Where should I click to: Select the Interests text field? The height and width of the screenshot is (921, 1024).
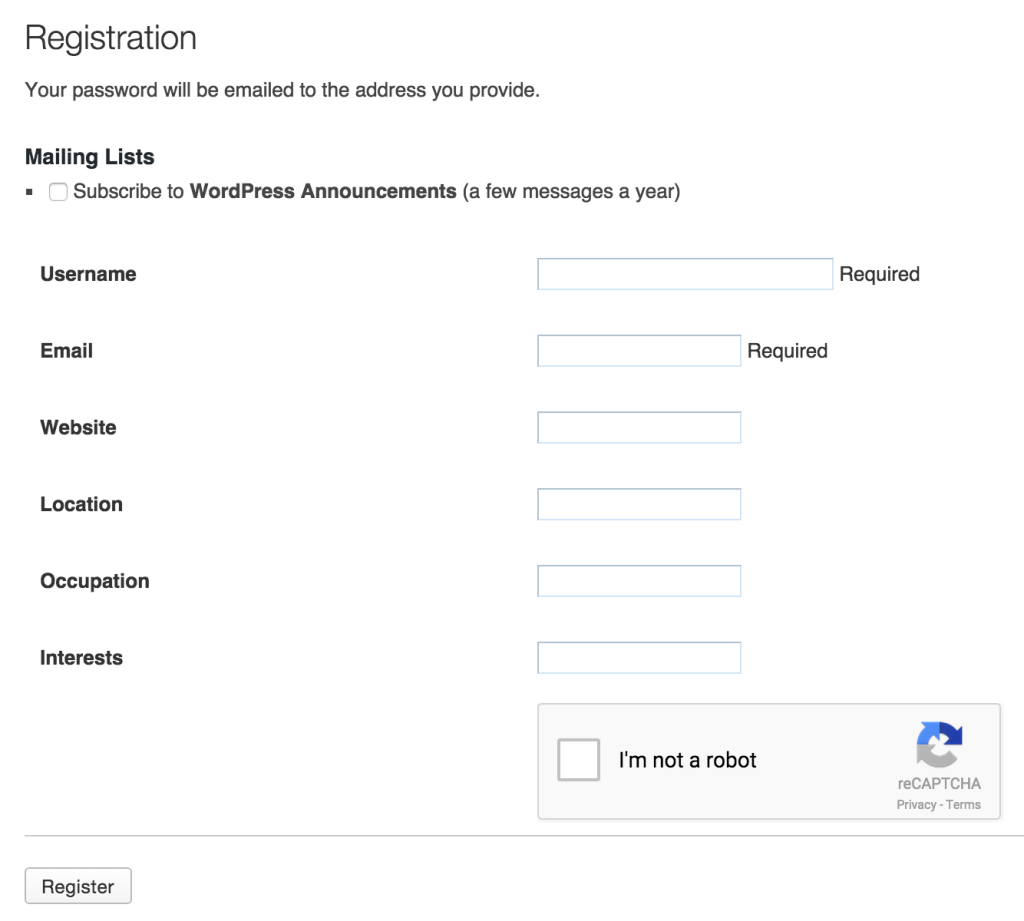639,658
